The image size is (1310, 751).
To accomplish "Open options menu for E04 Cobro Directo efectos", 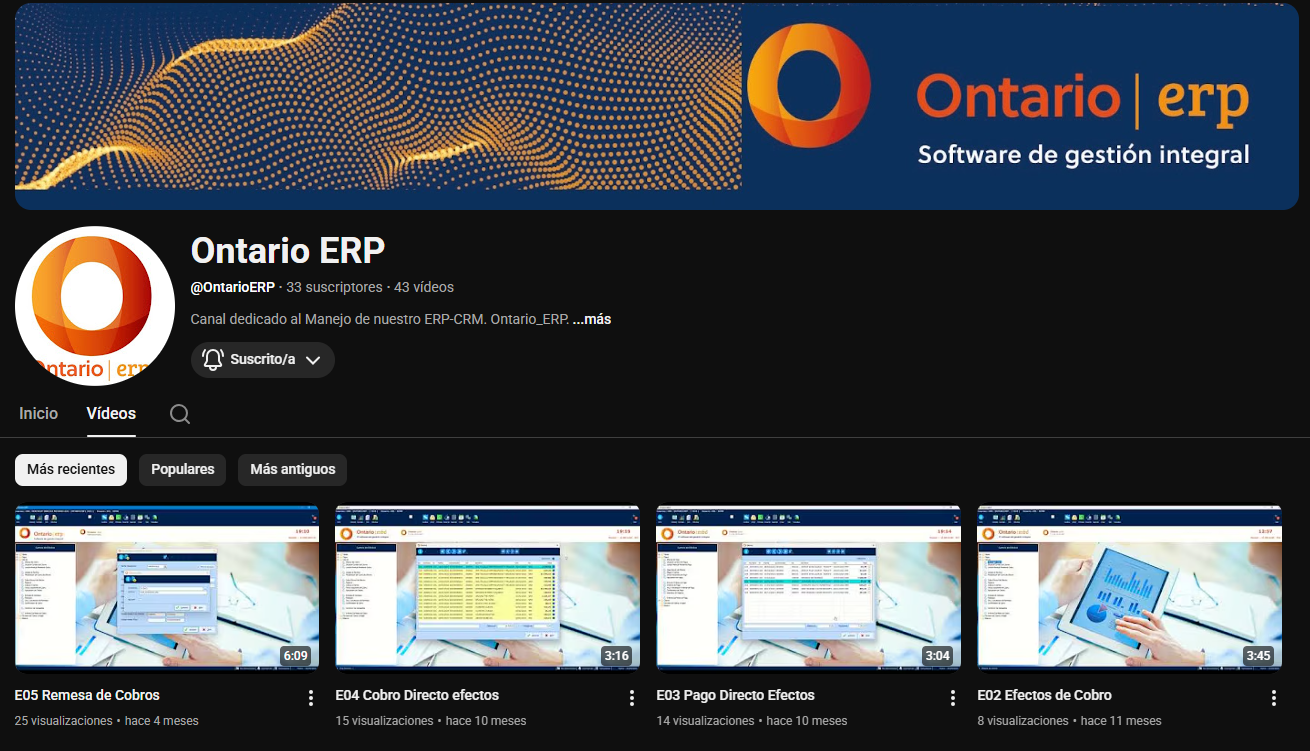I will point(632,698).
